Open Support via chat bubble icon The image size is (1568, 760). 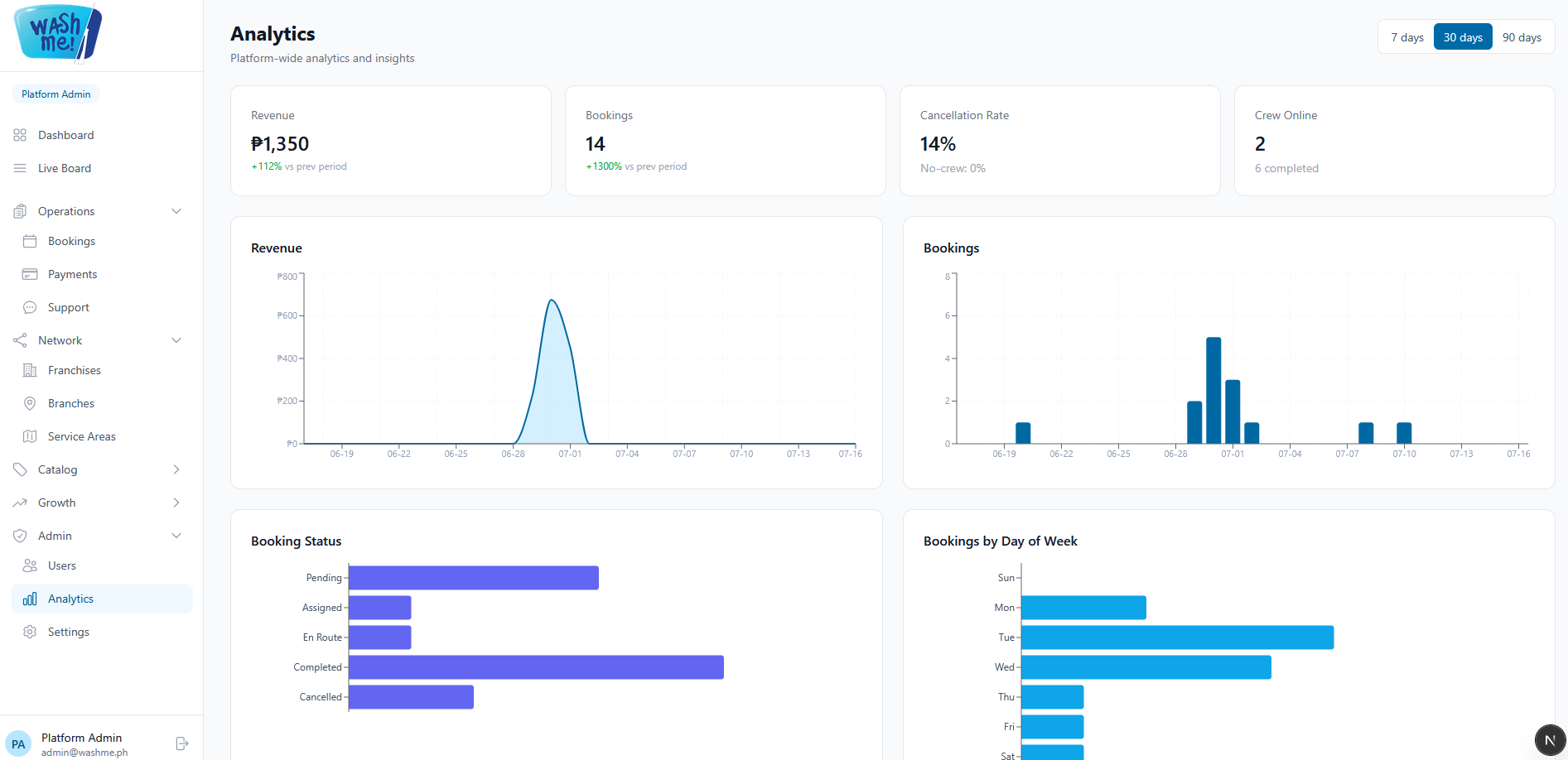click(x=30, y=307)
